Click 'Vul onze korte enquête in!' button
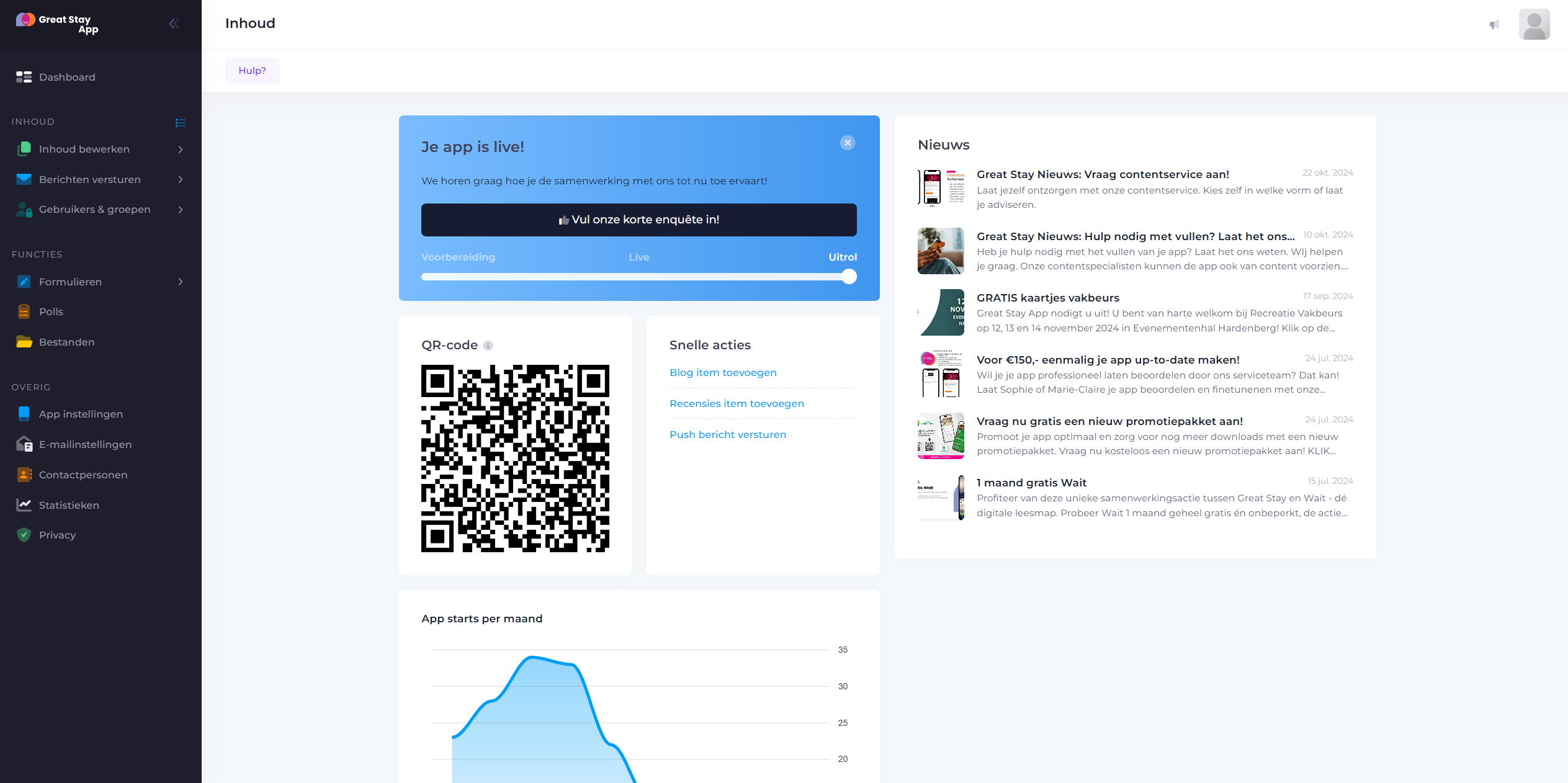 tap(638, 220)
